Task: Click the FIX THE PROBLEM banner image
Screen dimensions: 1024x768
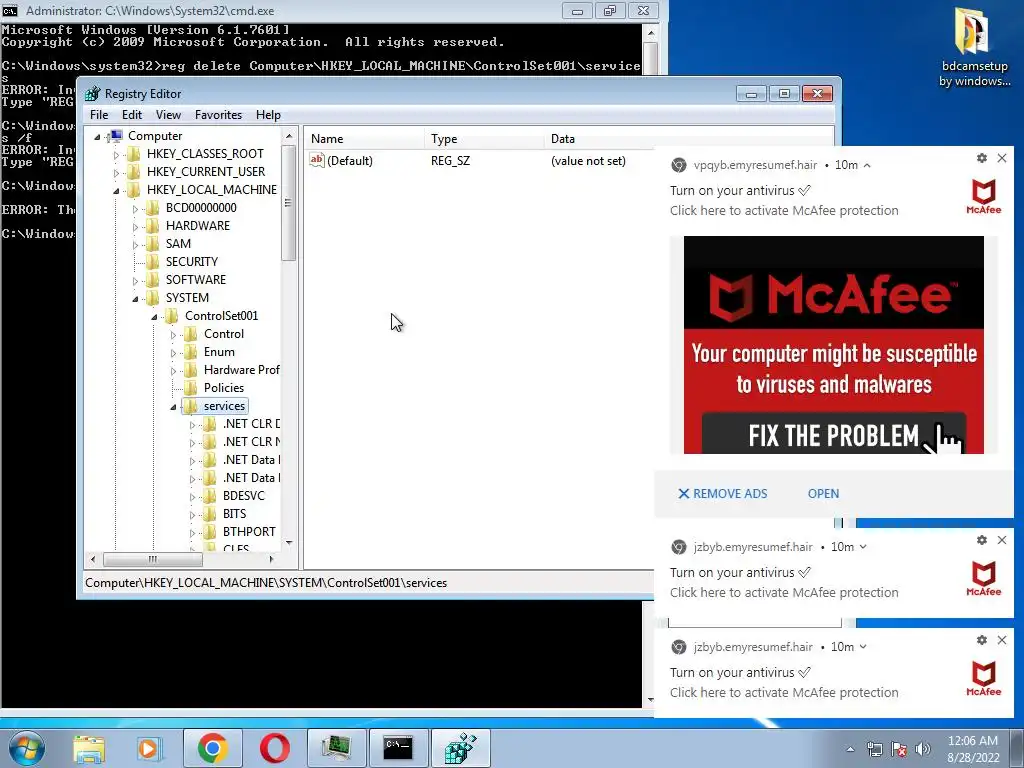Action: pos(833,345)
